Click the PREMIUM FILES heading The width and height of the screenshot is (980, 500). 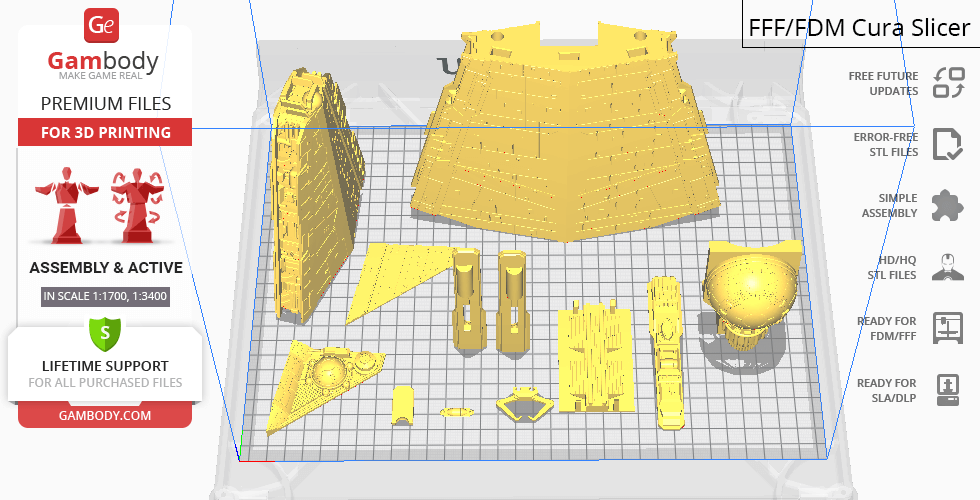pyautogui.click(x=106, y=104)
